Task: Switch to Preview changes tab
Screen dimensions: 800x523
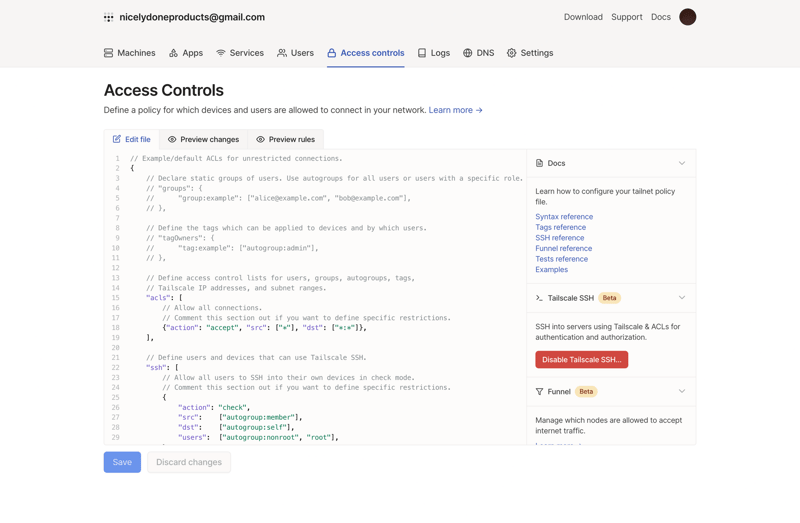Action: tap(204, 139)
